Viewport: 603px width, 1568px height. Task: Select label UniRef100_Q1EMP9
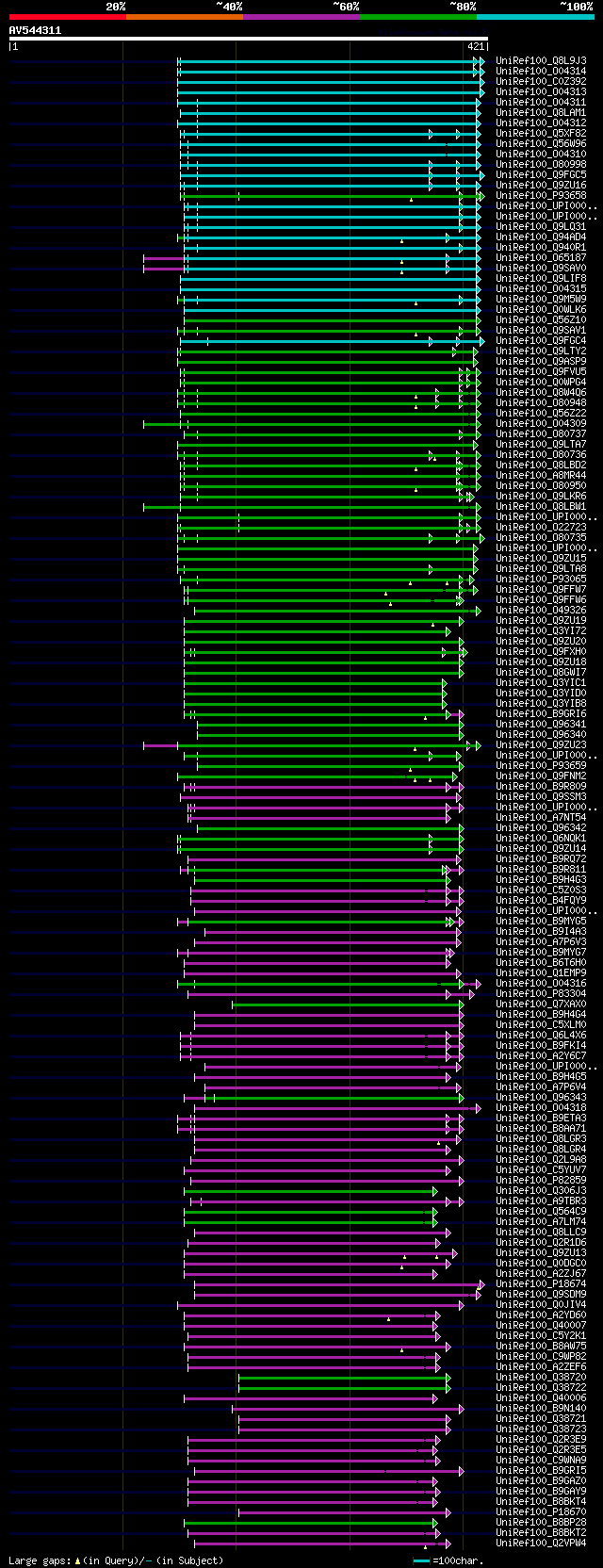click(541, 972)
